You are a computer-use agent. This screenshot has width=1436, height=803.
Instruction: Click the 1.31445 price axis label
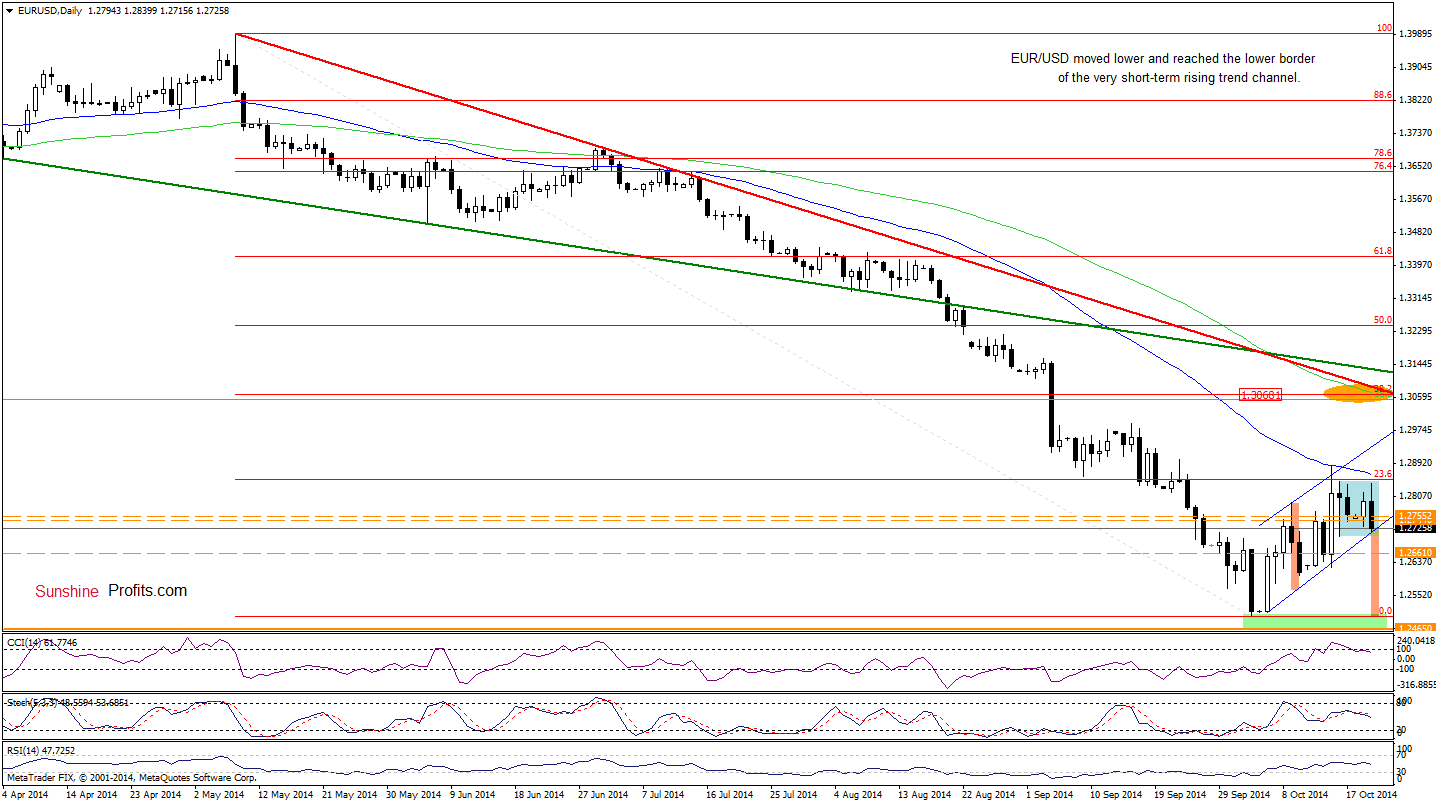pyautogui.click(x=1415, y=364)
